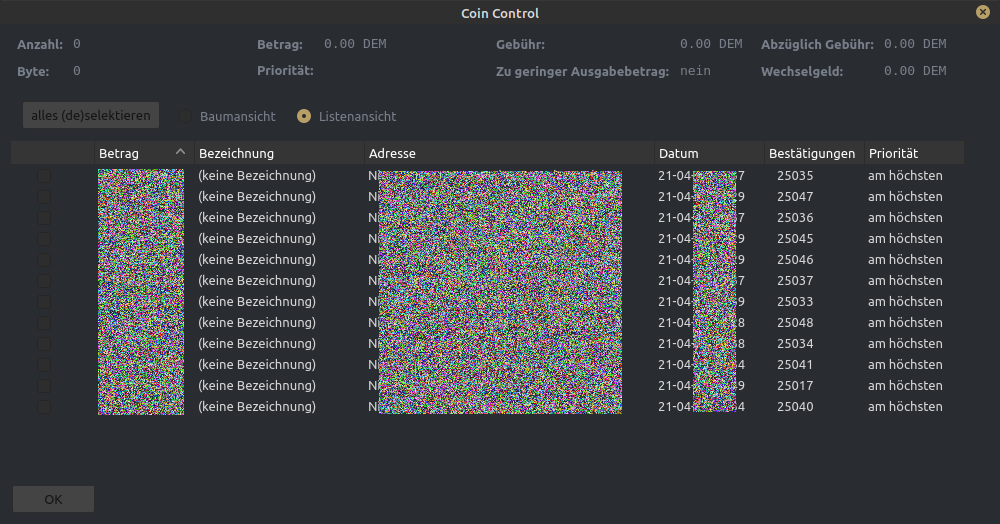Confirm the dialog with the OK button
Screen dimensions: 1000x524
(53, 499)
